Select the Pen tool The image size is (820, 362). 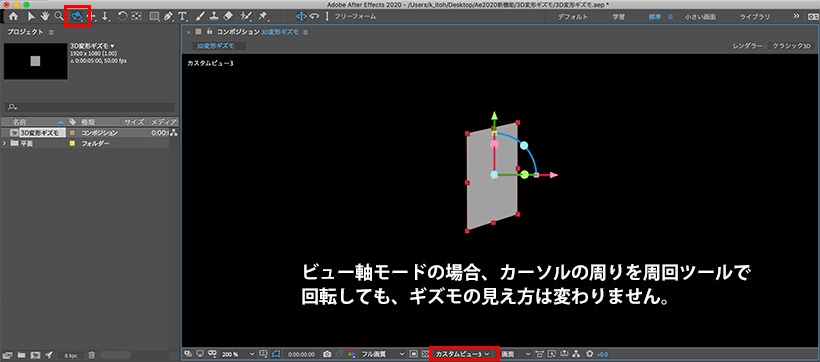pyautogui.click(x=168, y=16)
